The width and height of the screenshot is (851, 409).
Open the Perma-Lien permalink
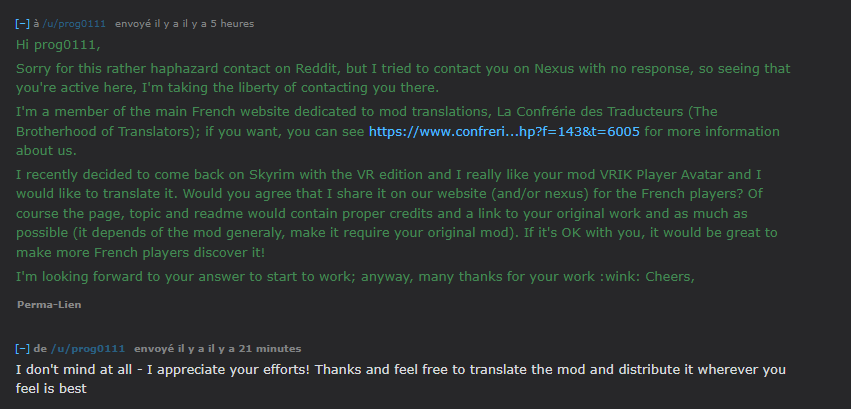pos(49,305)
